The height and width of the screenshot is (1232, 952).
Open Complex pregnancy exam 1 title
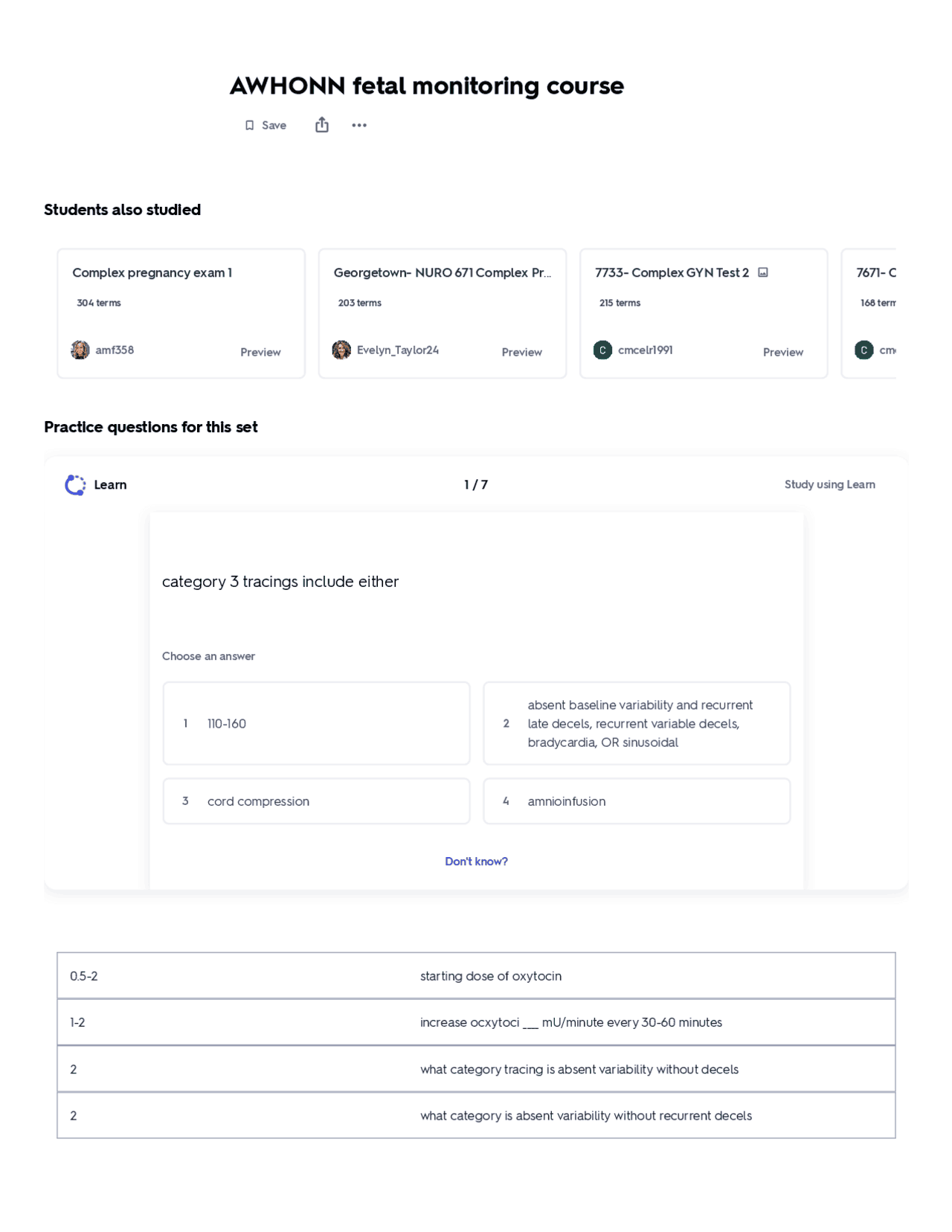tap(152, 272)
